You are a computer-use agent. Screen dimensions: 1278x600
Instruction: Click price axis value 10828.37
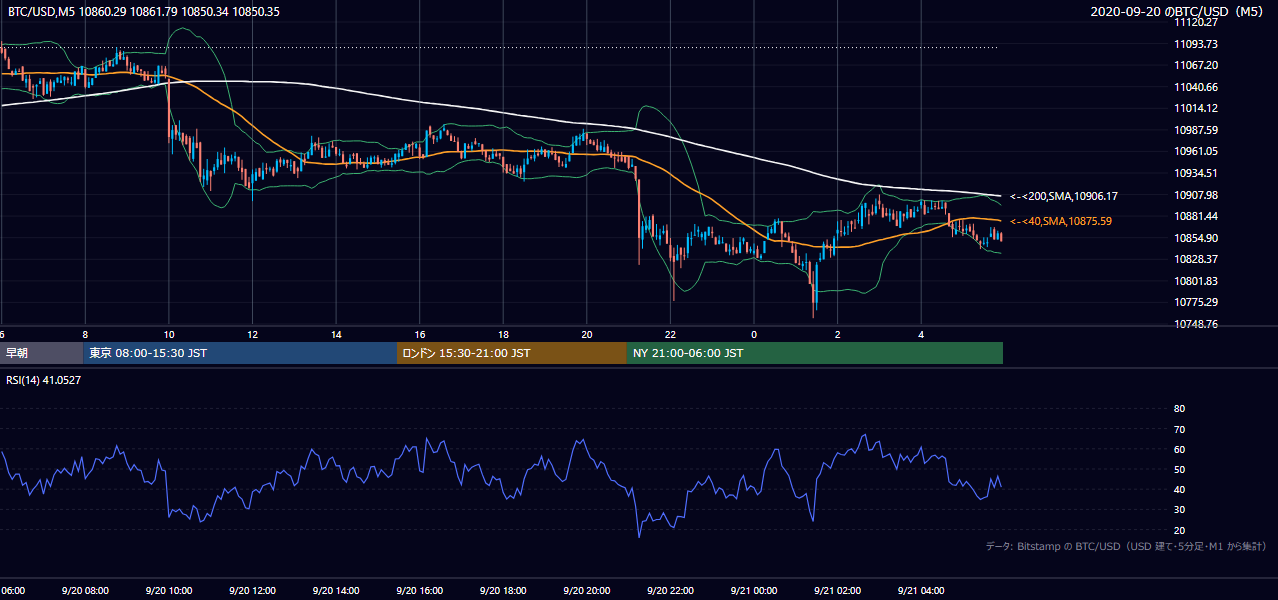1196,259
